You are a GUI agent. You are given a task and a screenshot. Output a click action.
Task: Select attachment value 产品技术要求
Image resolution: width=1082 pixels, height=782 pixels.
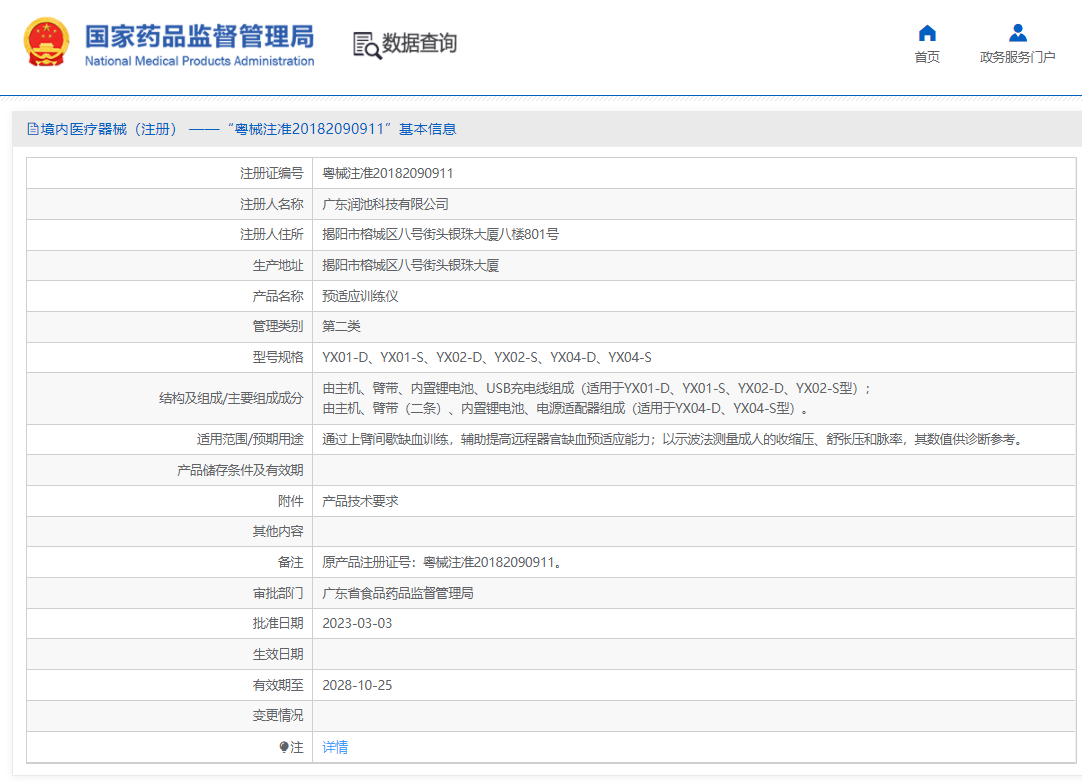(360, 501)
